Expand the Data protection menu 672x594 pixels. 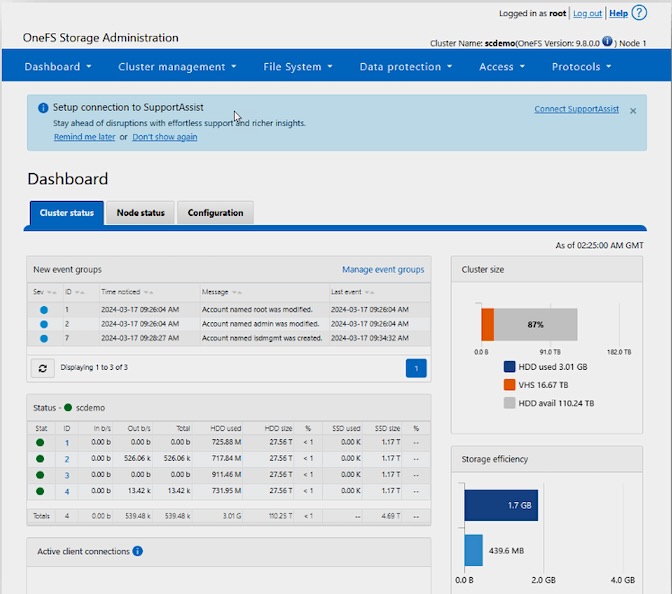[x=406, y=66]
